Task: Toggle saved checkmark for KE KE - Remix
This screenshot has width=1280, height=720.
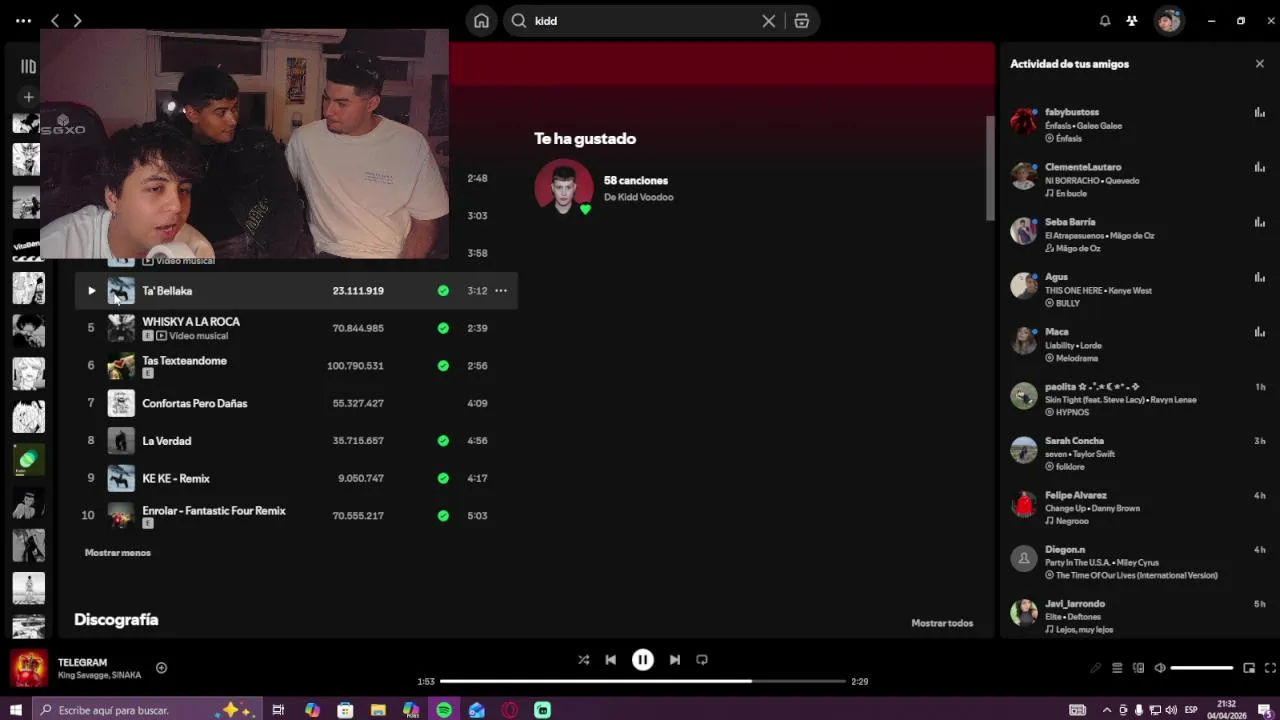Action: point(443,478)
